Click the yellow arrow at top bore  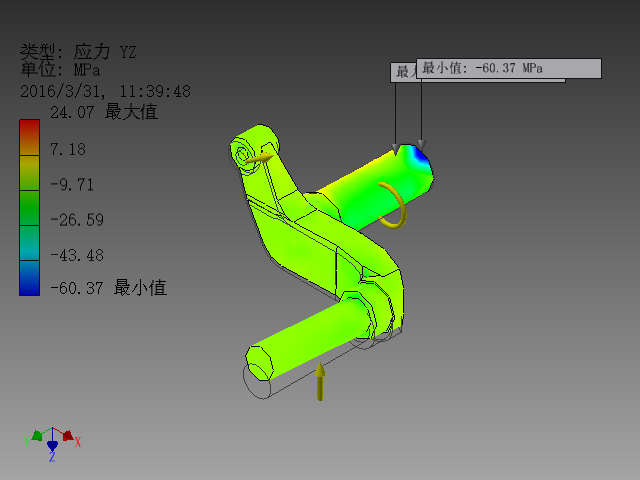click(259, 159)
